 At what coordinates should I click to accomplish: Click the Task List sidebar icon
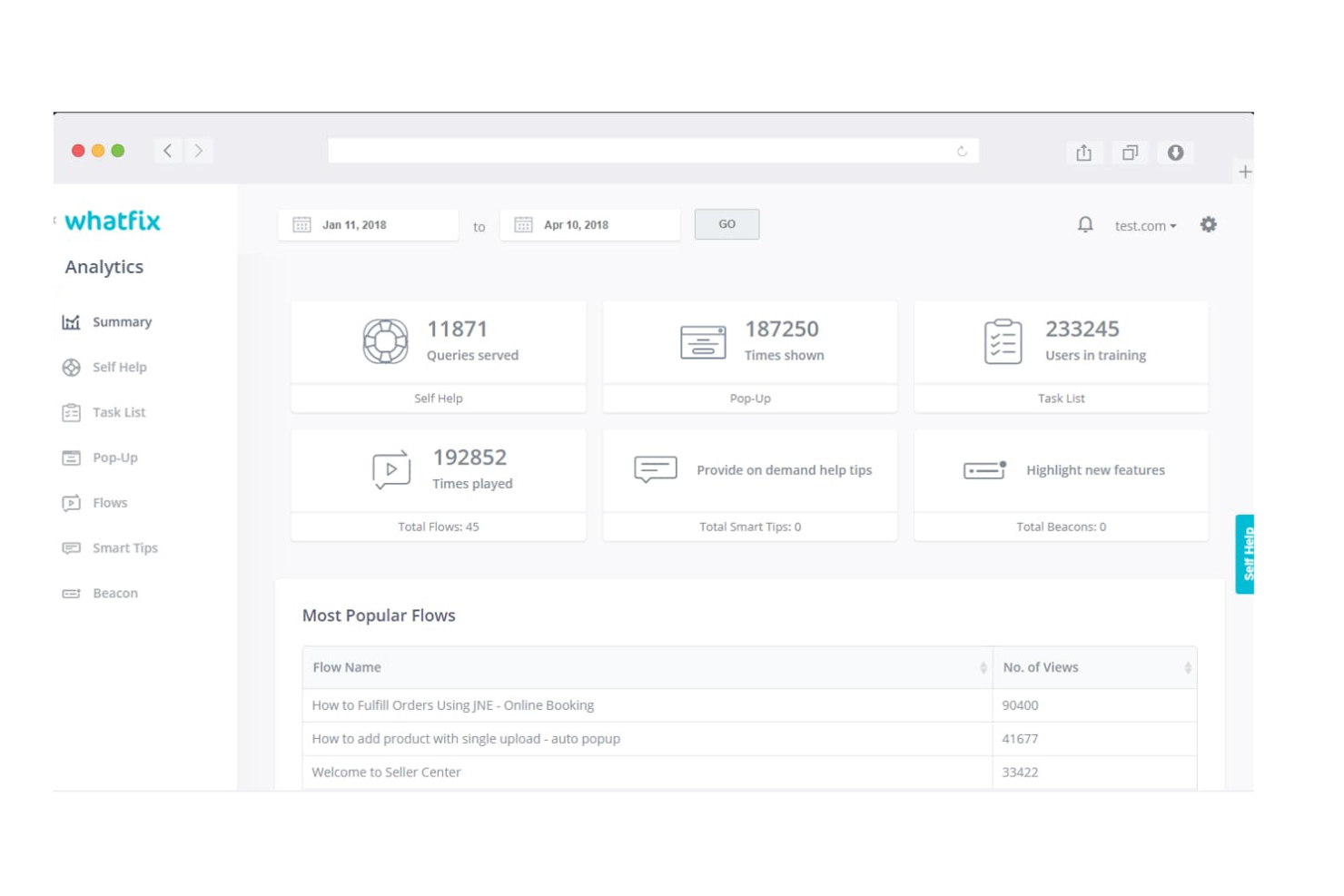pyautogui.click(x=71, y=413)
